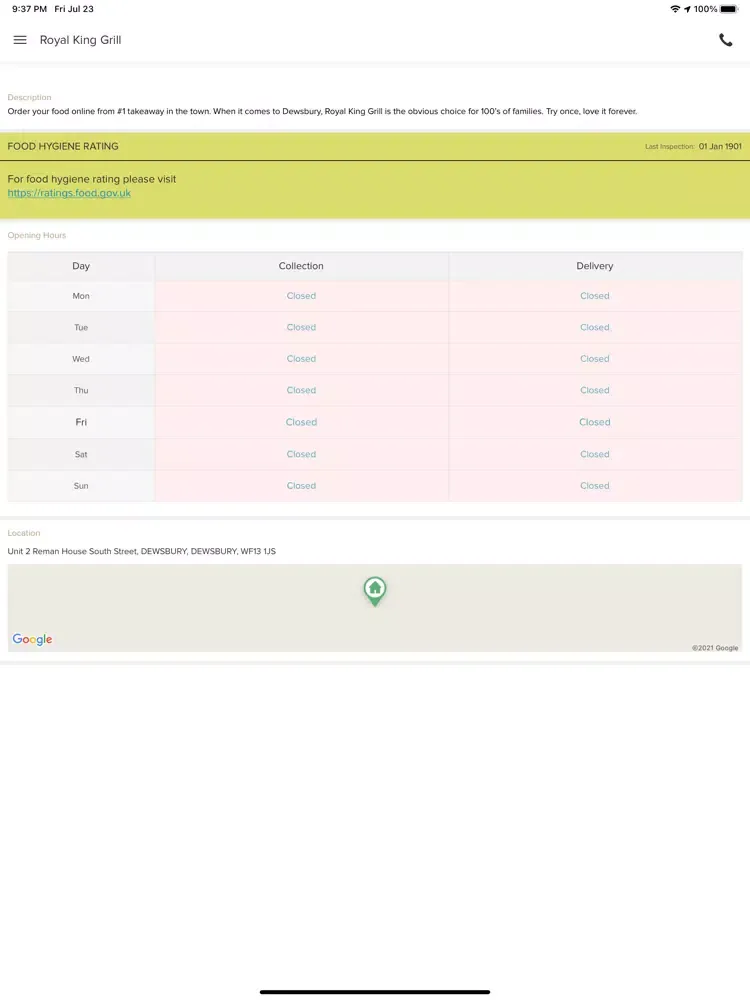Click Wednesday's Collection Closed cell
The width and height of the screenshot is (750, 1000).
tap(301, 358)
